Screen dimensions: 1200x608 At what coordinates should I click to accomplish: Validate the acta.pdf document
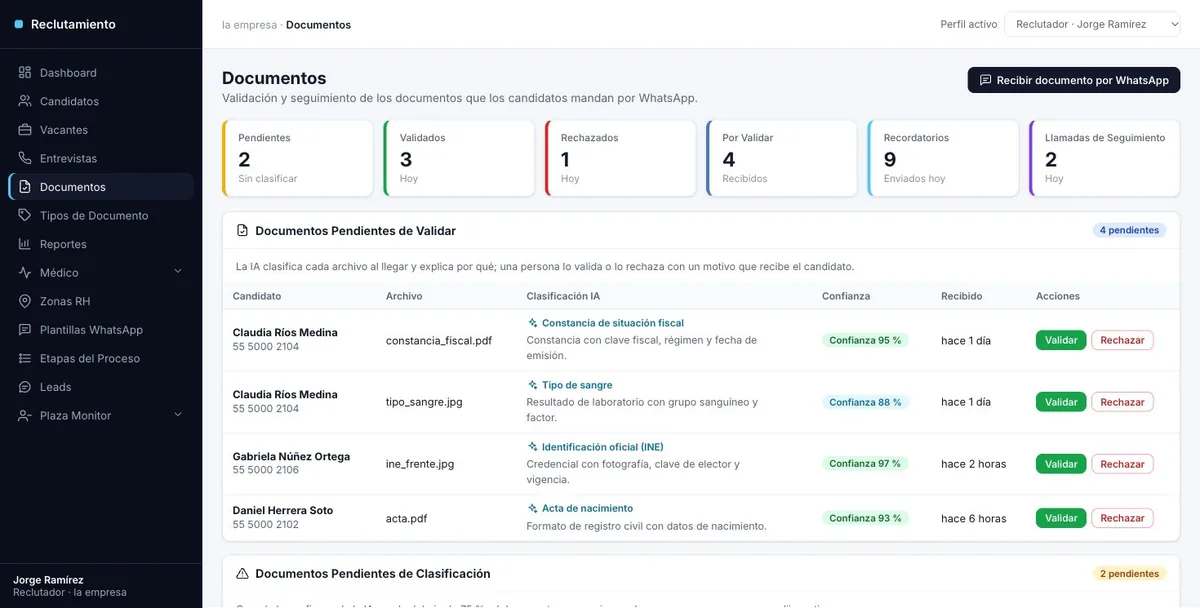point(1061,518)
